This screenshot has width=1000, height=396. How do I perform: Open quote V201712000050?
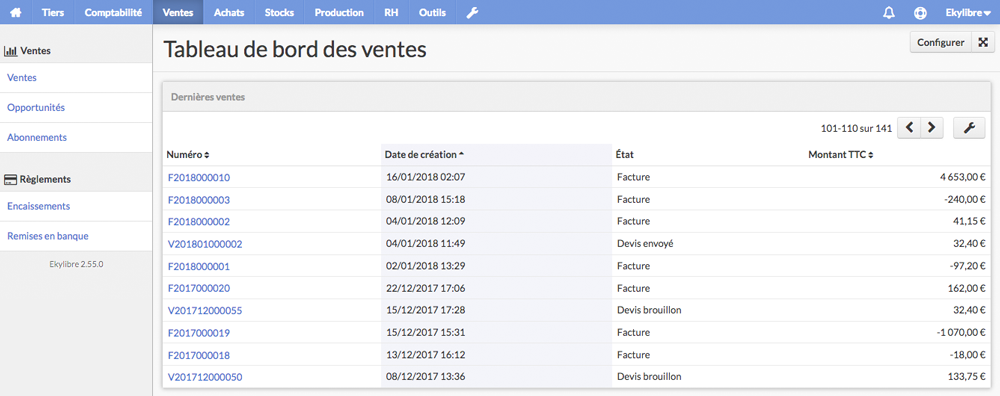205,378
